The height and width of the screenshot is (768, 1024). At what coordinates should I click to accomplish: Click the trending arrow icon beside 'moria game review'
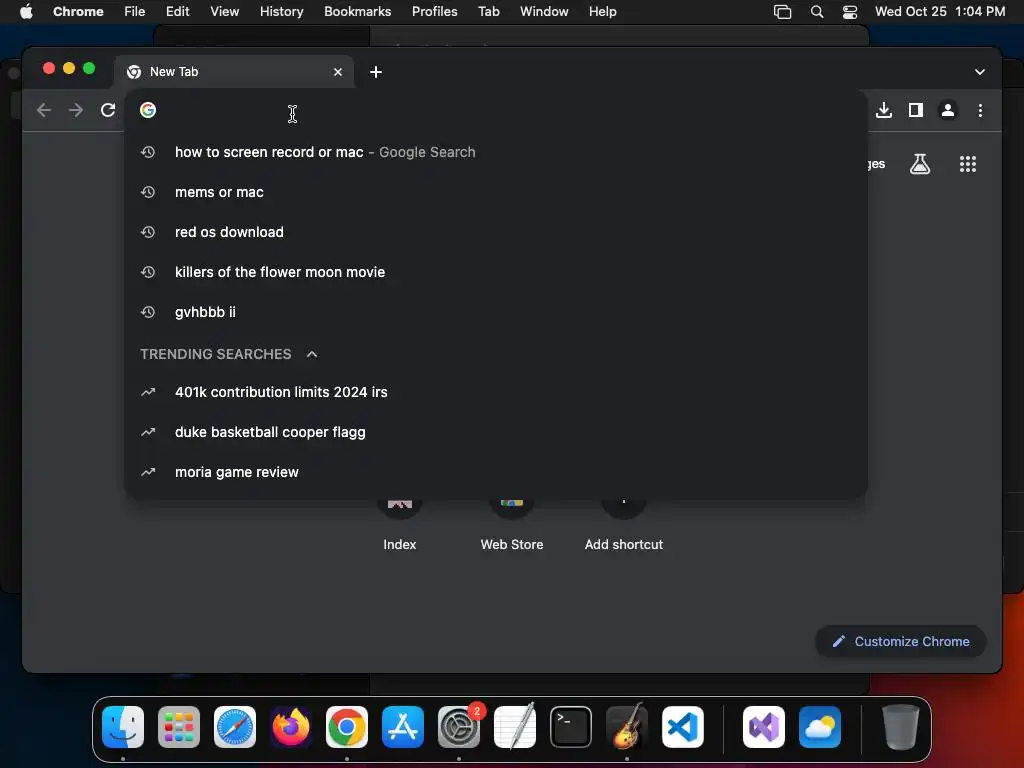[148, 472]
